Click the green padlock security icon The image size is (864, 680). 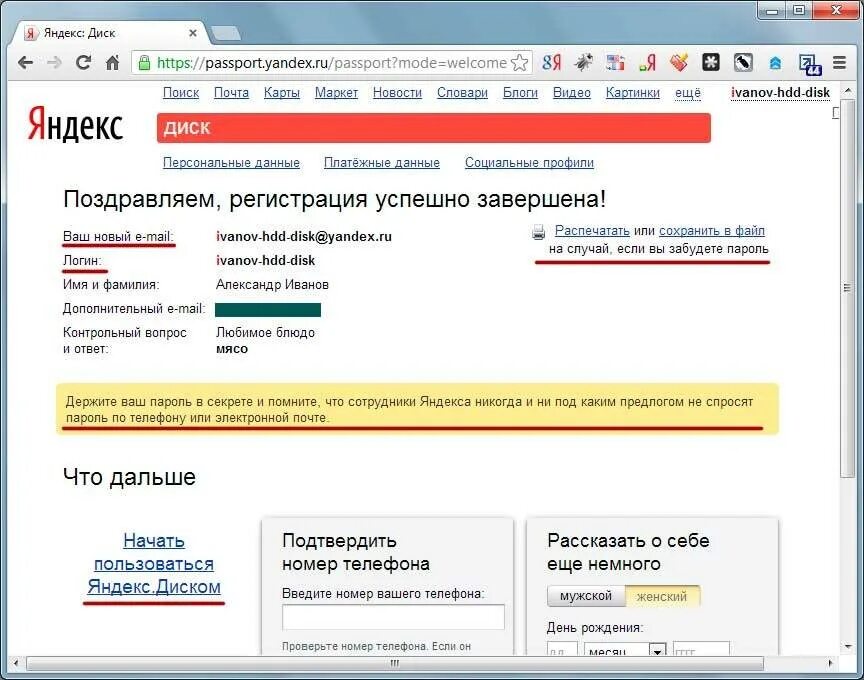144,63
